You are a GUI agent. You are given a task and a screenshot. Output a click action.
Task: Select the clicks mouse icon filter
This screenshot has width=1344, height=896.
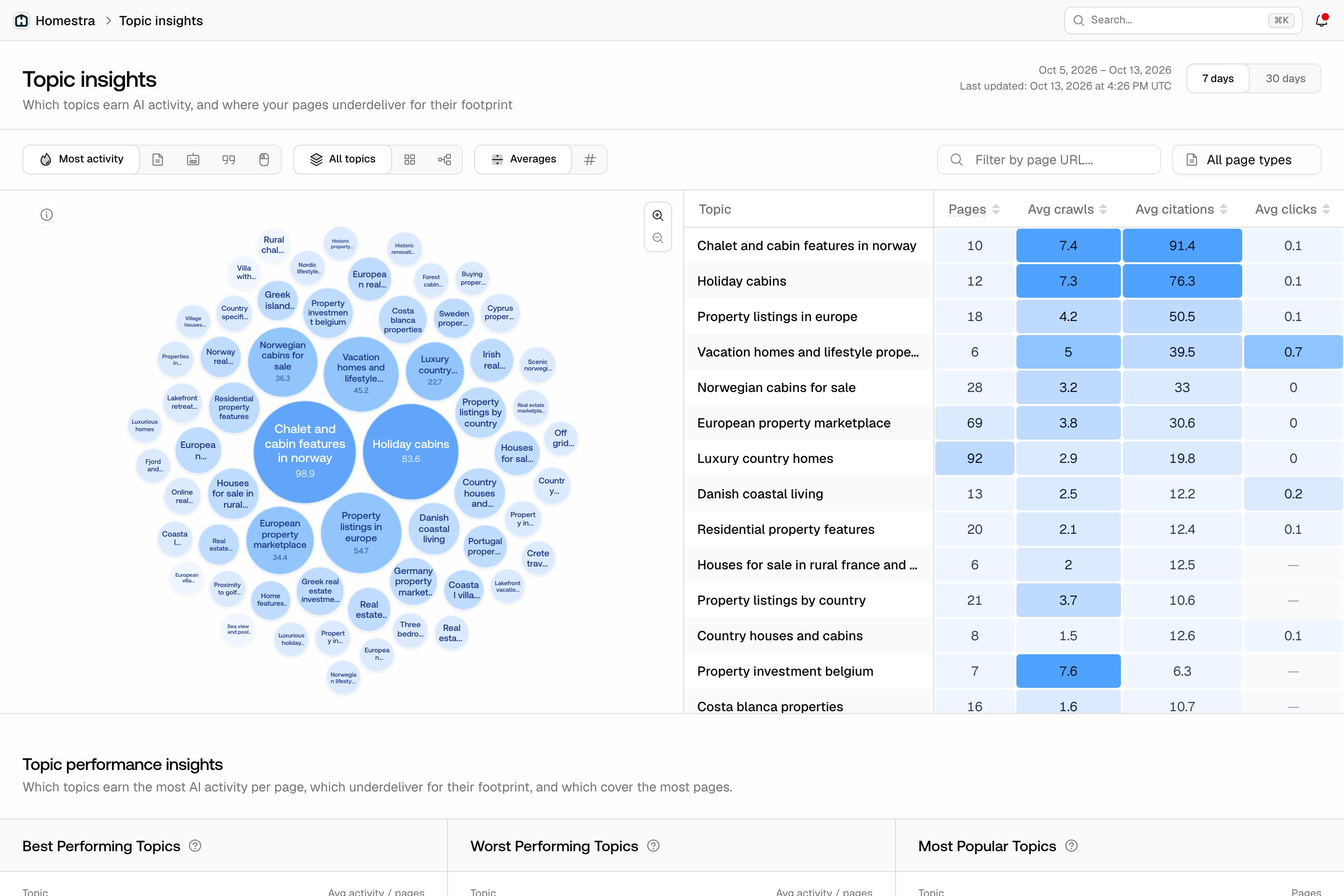(264, 160)
